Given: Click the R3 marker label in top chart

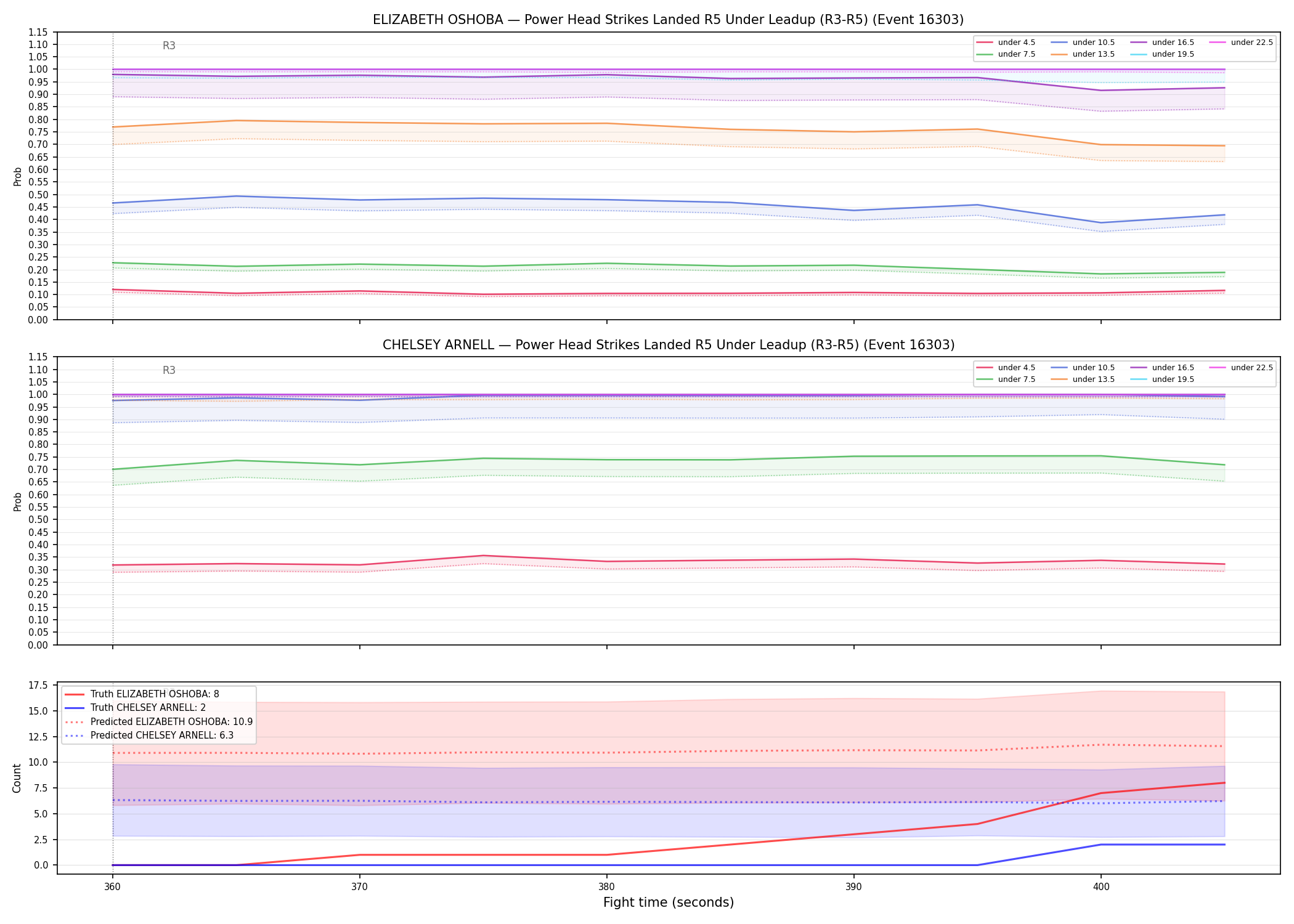Looking at the screenshot, I should tap(169, 46).
